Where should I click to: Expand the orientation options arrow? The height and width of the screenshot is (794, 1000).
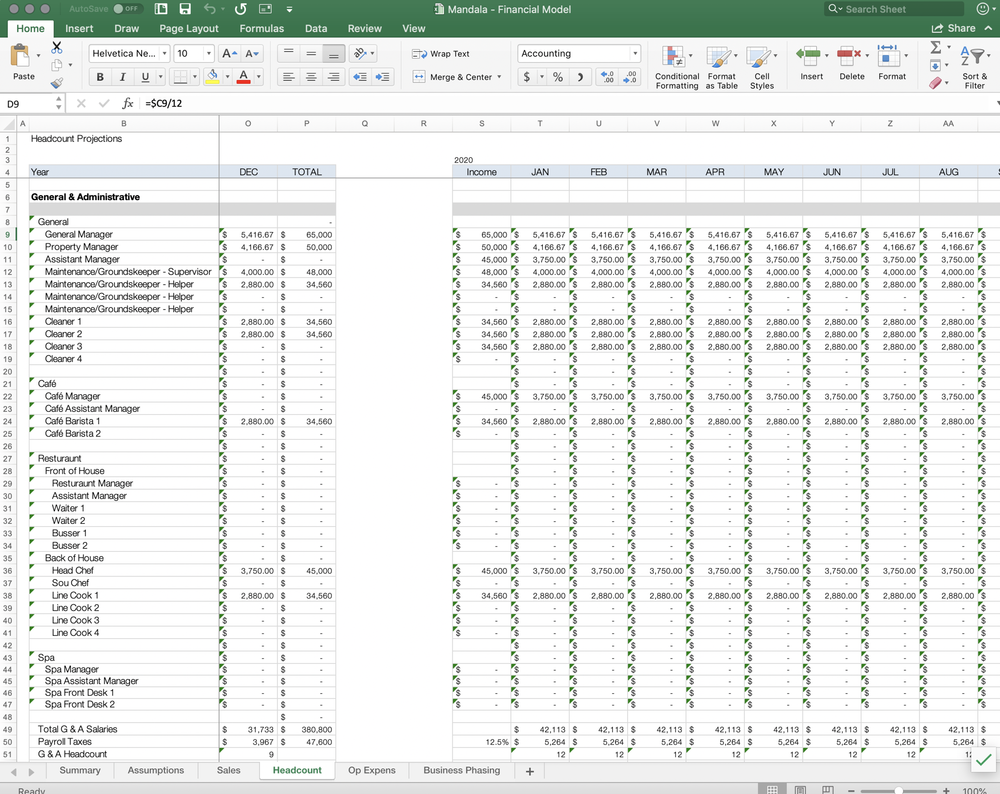[x=372, y=54]
